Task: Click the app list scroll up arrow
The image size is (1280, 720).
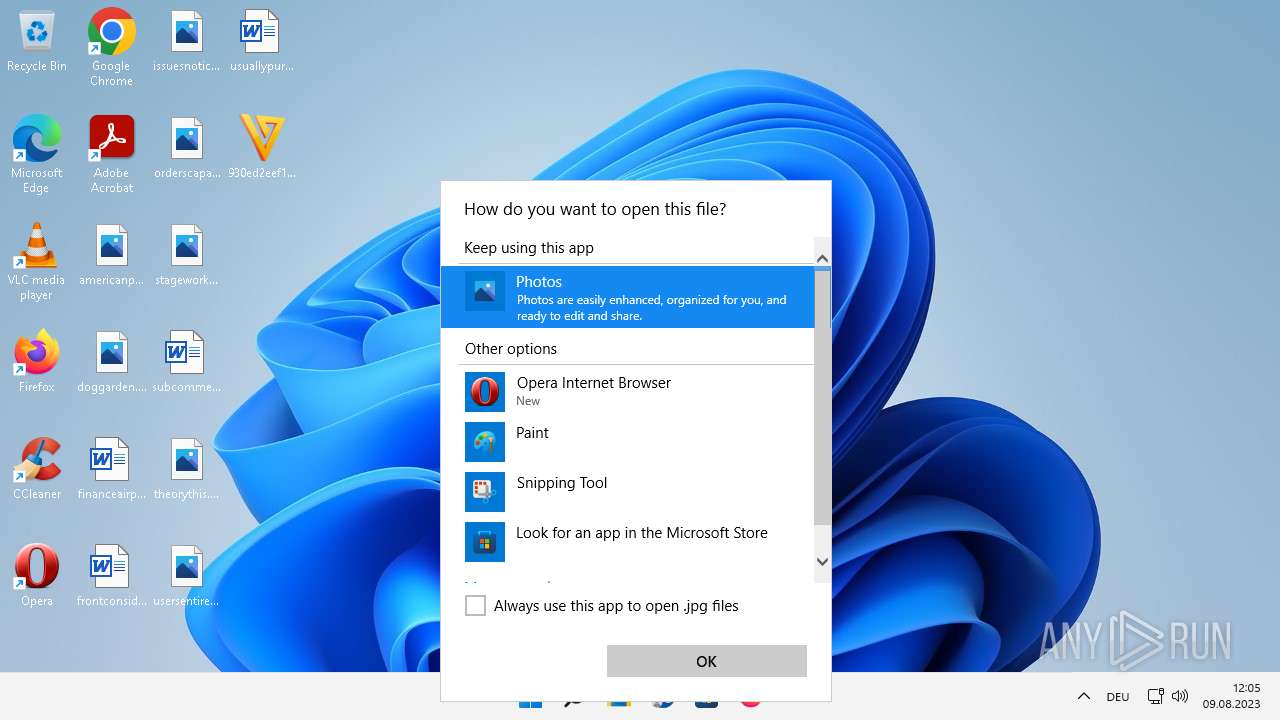Action: [x=823, y=259]
